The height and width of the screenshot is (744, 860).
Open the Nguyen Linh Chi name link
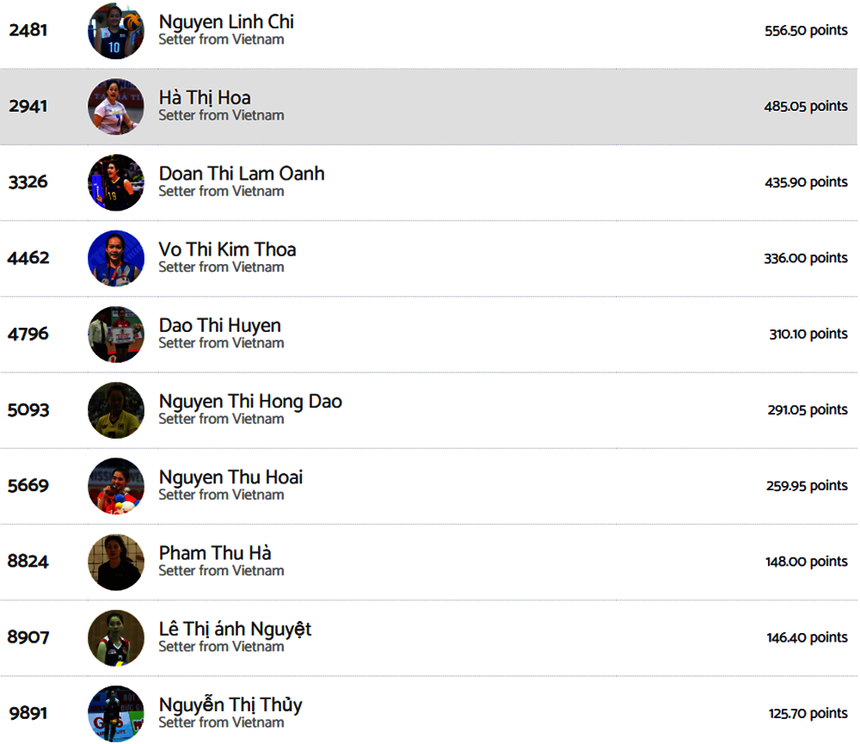click(x=226, y=22)
